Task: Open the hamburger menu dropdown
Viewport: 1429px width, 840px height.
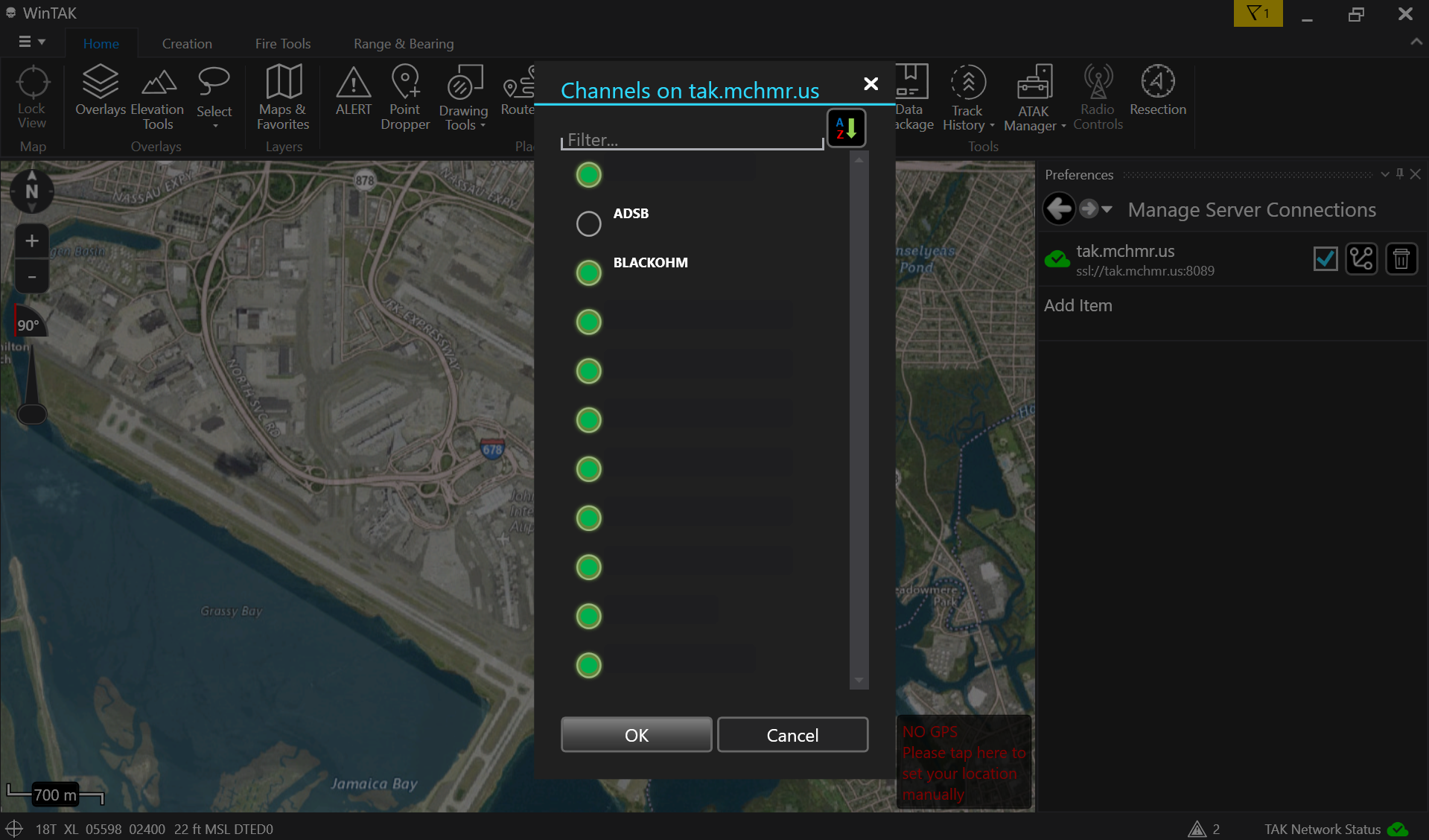Action: point(32,42)
